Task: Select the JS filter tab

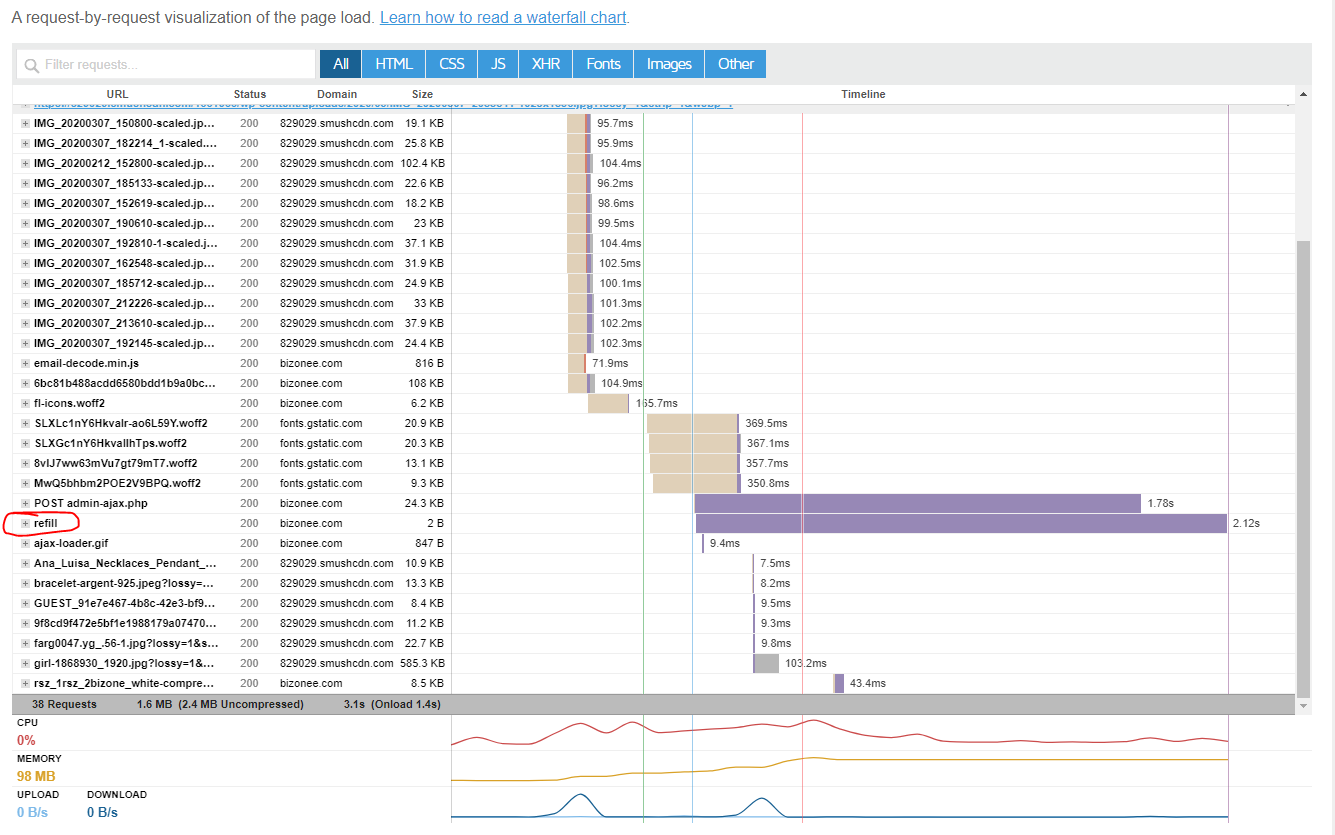Action: (498, 64)
